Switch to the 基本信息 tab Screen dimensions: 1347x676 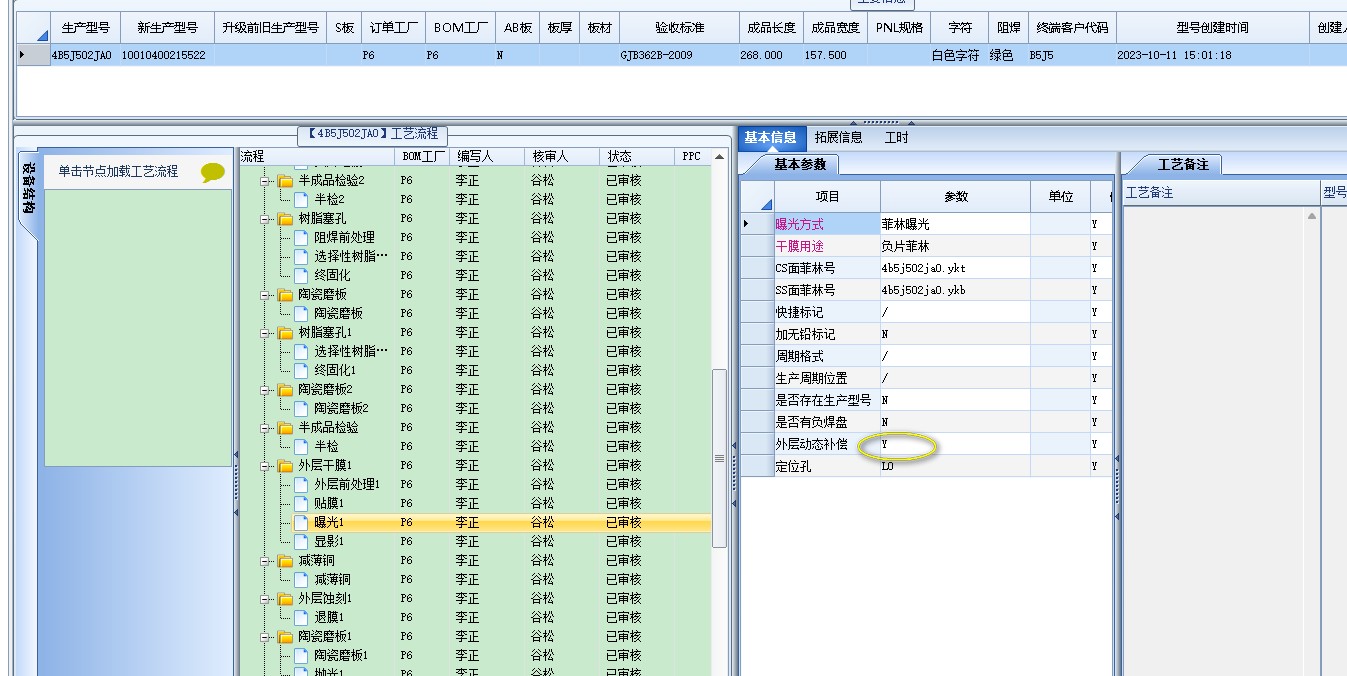770,138
